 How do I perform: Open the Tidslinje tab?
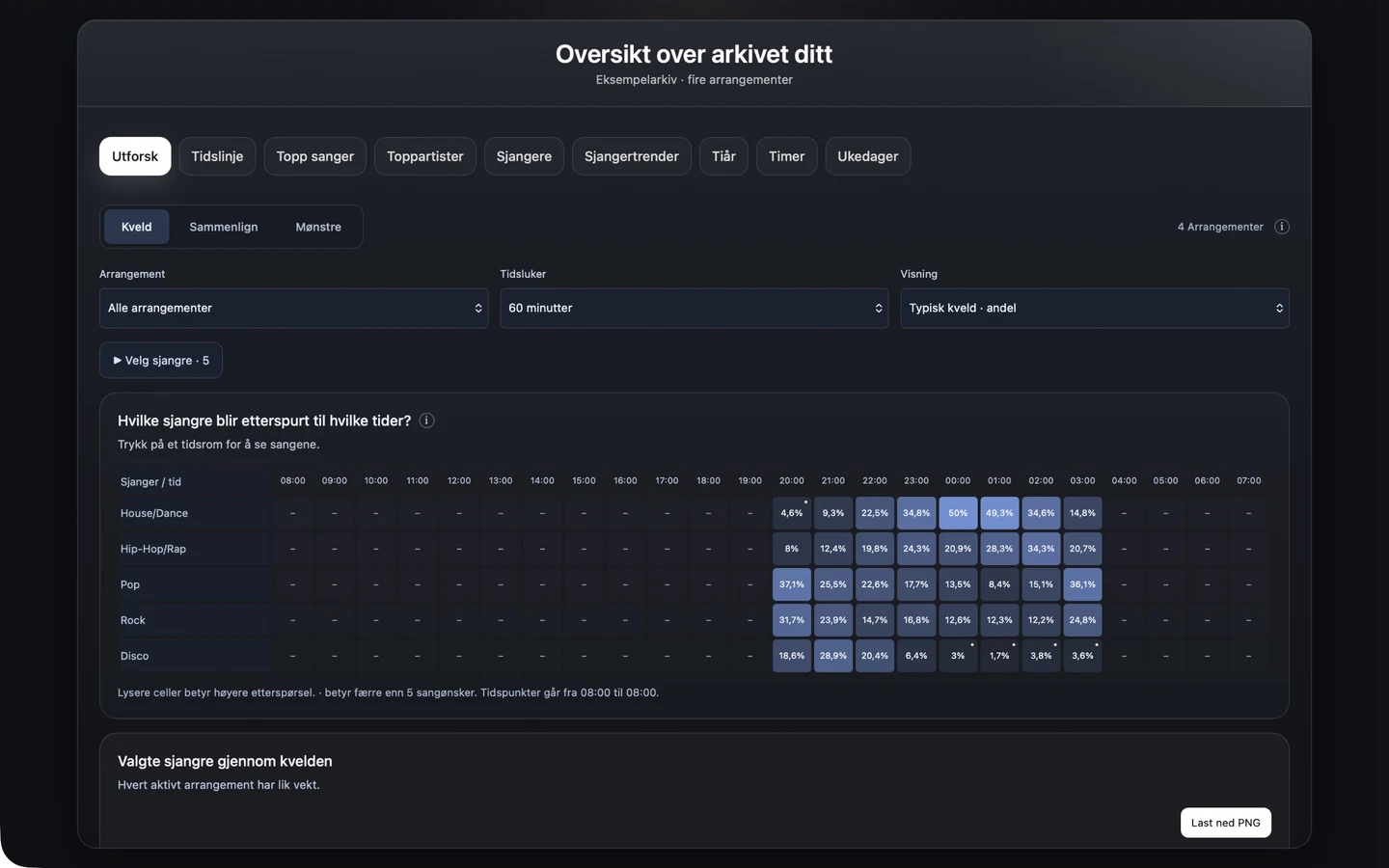(217, 156)
